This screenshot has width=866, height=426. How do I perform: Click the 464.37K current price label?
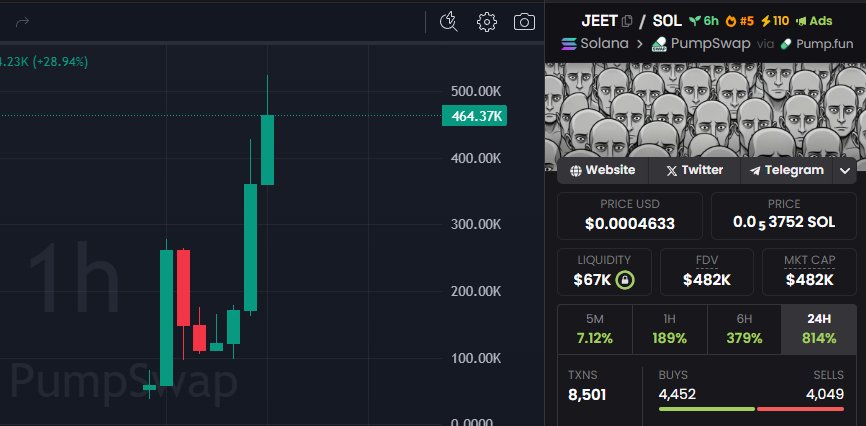point(477,117)
